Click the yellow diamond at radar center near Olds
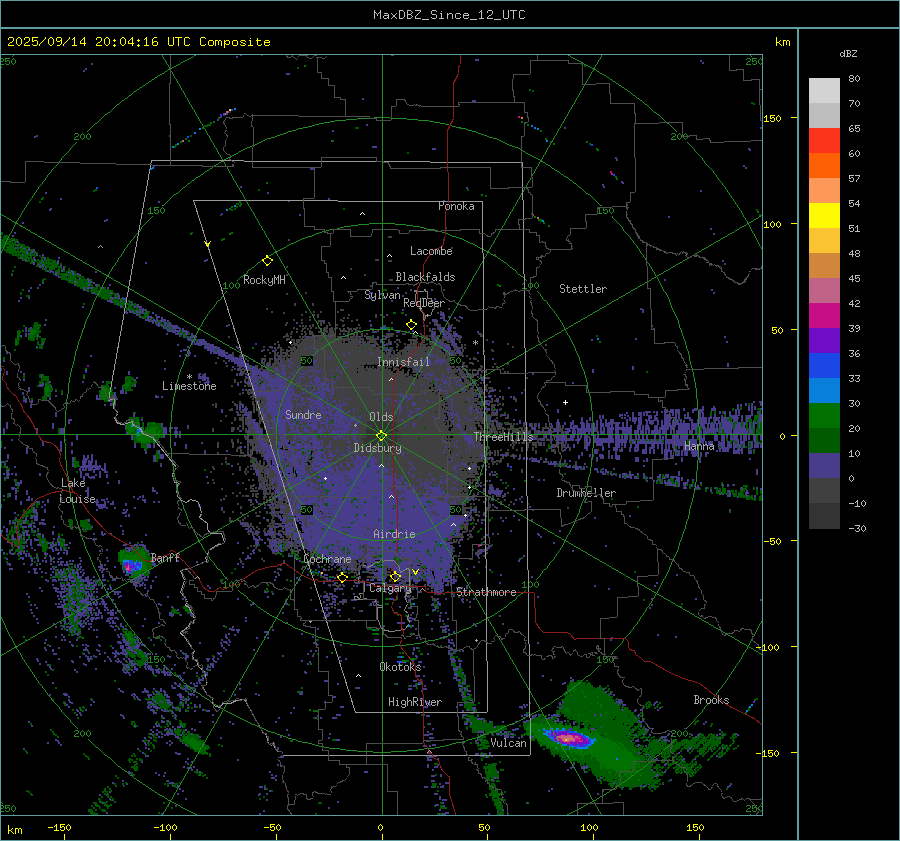The width and height of the screenshot is (900, 841). click(381, 436)
